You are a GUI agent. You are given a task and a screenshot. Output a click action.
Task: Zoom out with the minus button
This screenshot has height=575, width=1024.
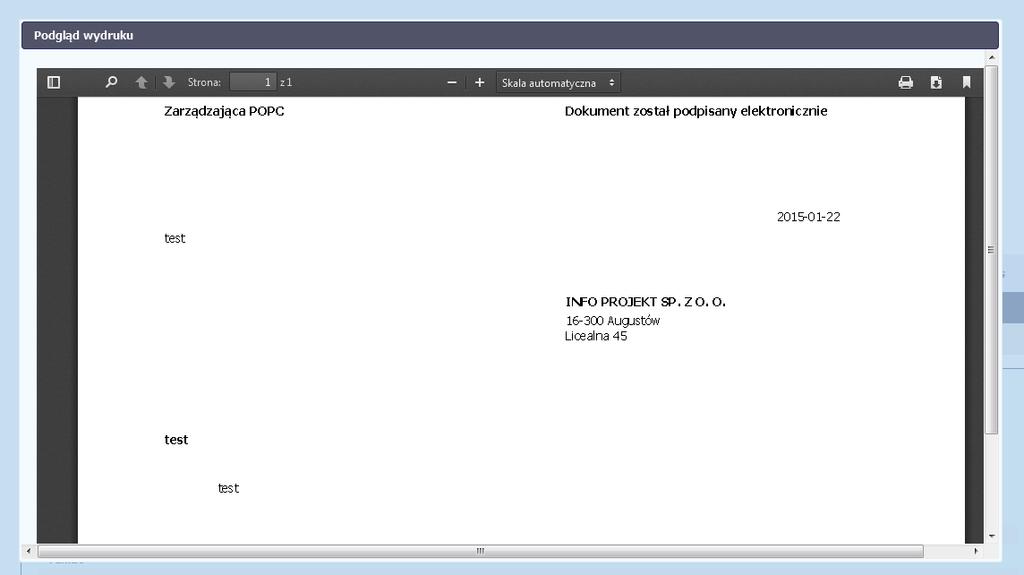click(x=451, y=82)
